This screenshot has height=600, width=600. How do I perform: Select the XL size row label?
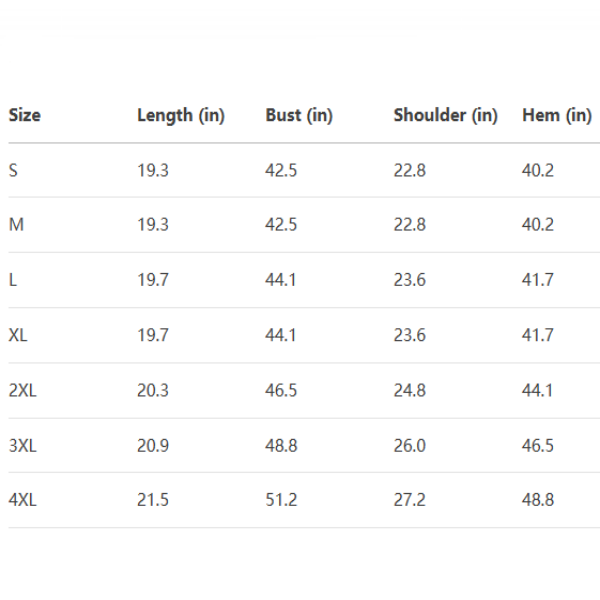click(x=18, y=335)
